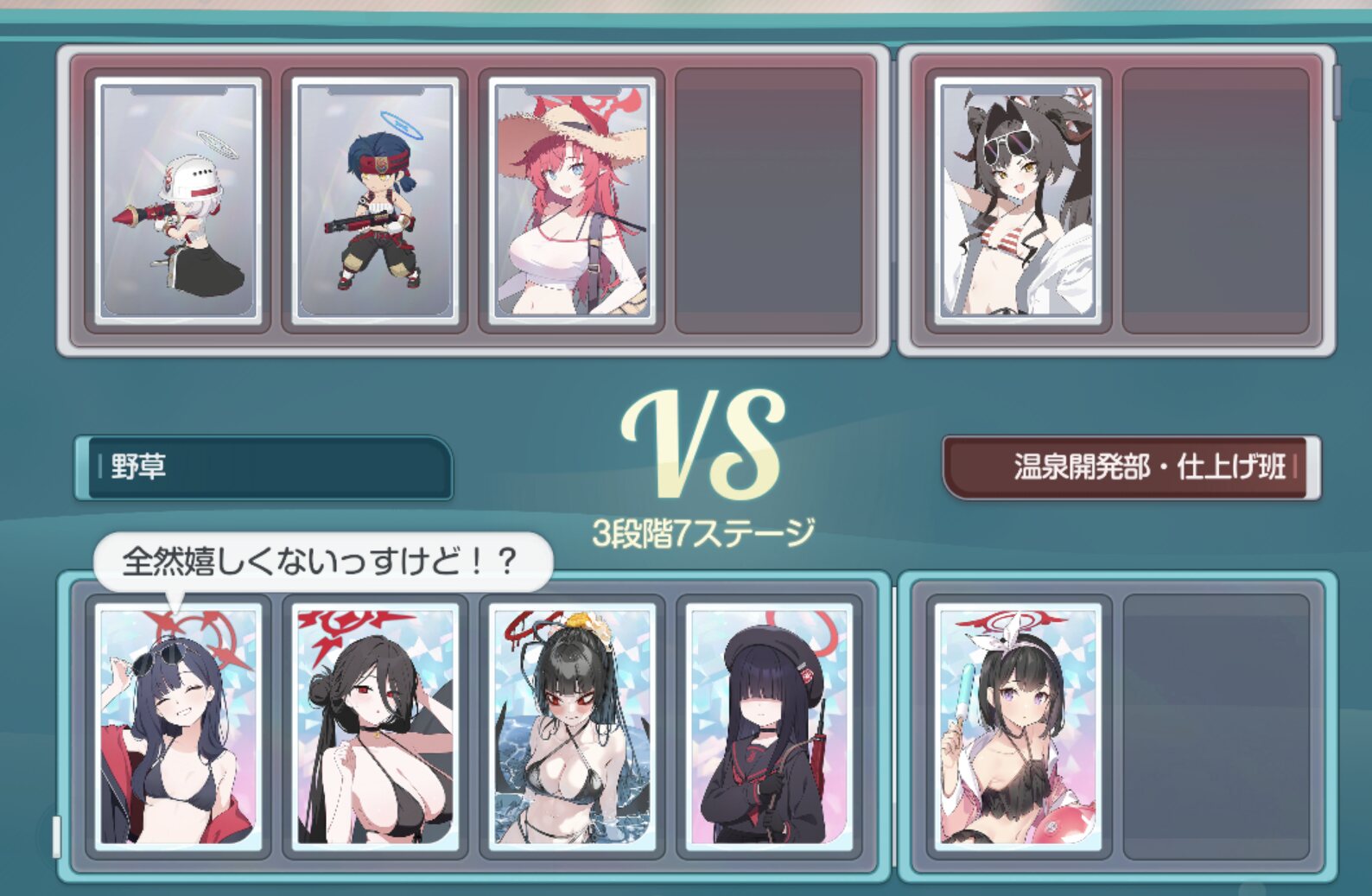Click the blue halo above shotgun chibi
The height and width of the screenshot is (896, 1372).
pos(402,126)
